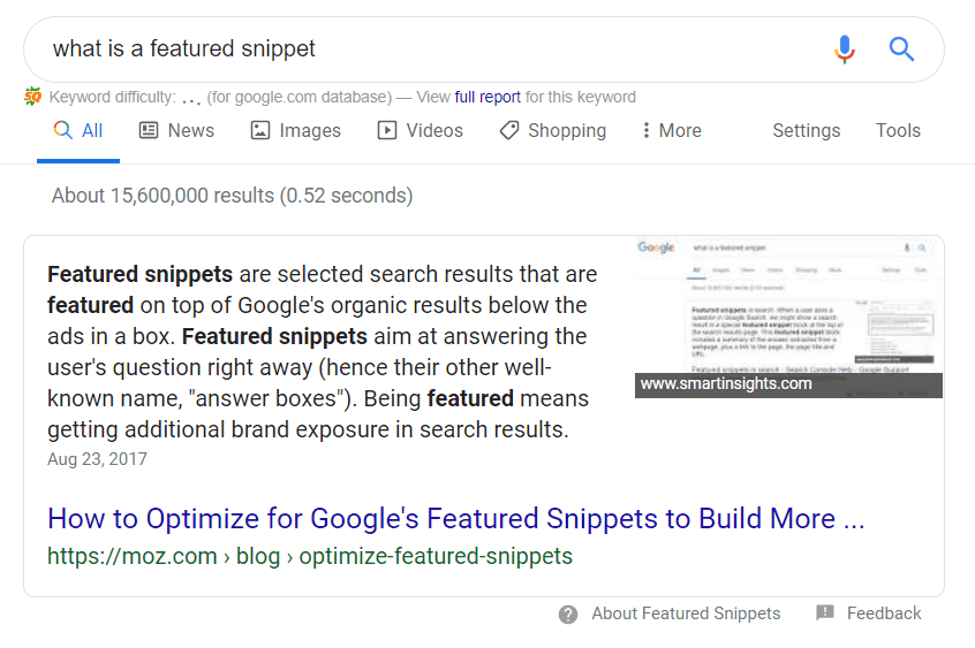The image size is (975, 648).
Task: Click the question mark icon before About Featured Snippets
Action: (x=567, y=614)
